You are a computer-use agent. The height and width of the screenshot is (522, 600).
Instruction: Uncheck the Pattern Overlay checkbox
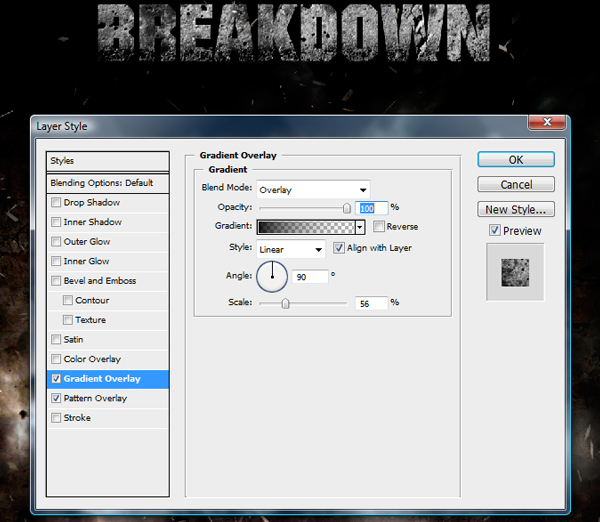pyautogui.click(x=56, y=398)
